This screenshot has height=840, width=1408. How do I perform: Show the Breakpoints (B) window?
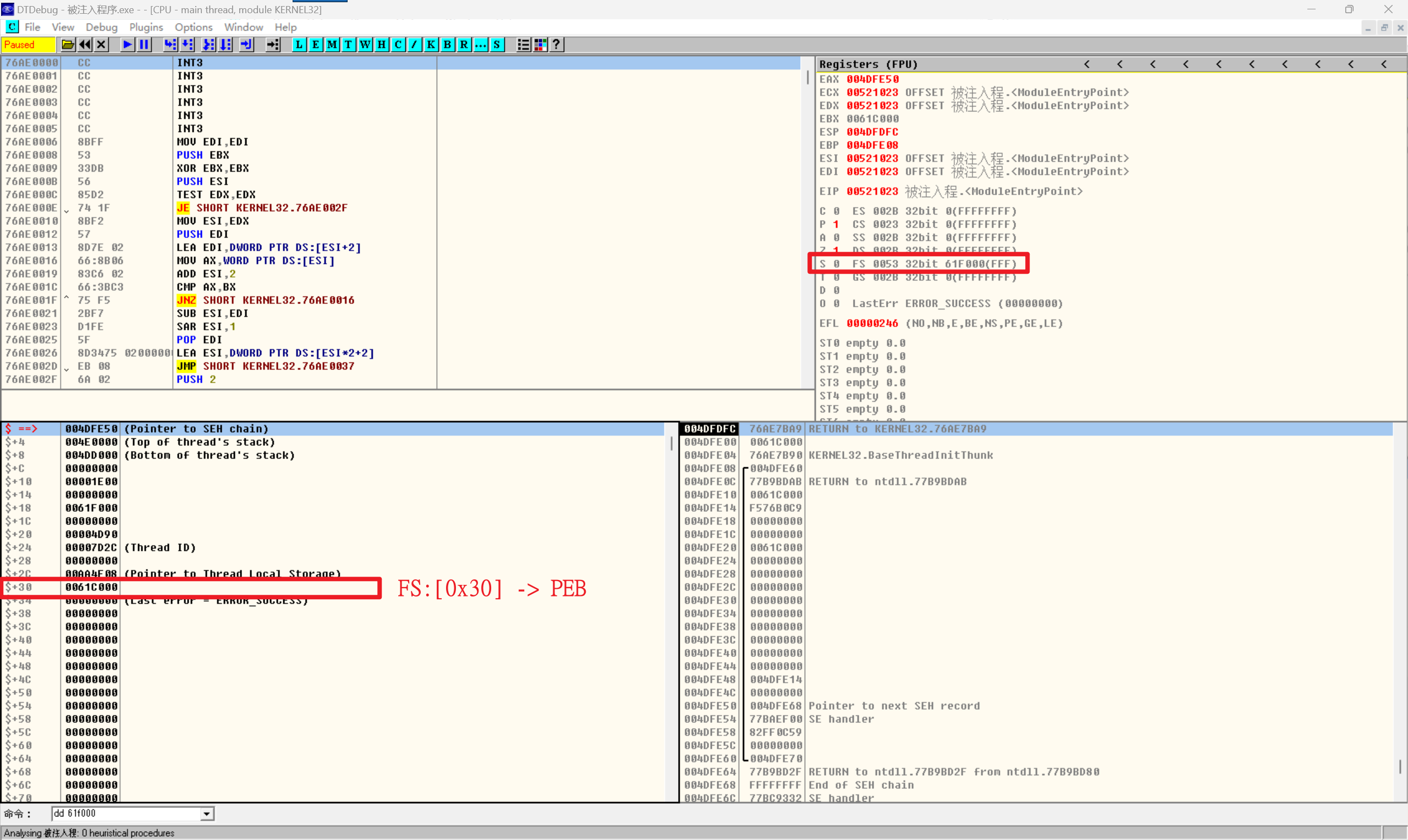447,45
